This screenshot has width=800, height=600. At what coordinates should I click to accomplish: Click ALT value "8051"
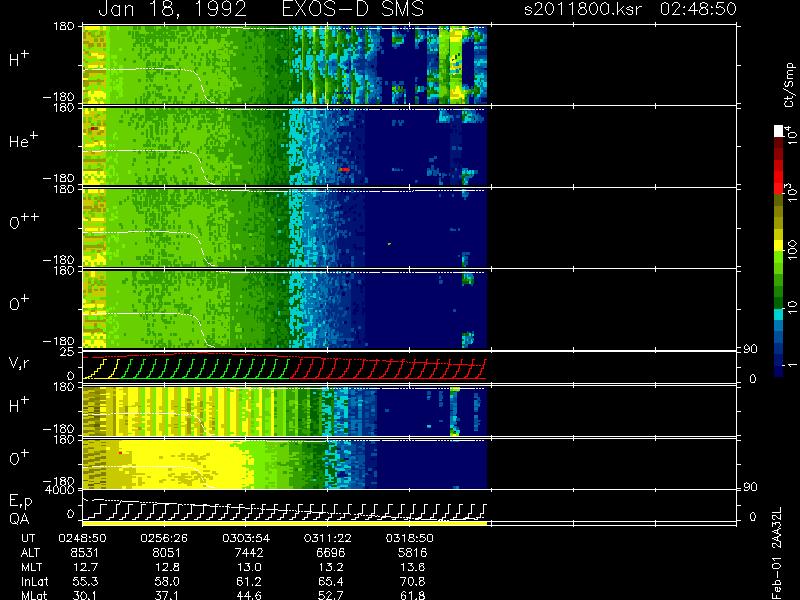pos(167,553)
